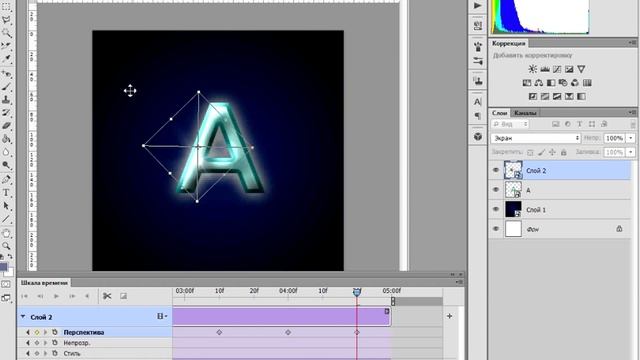Select the Brush tool

[6, 87]
